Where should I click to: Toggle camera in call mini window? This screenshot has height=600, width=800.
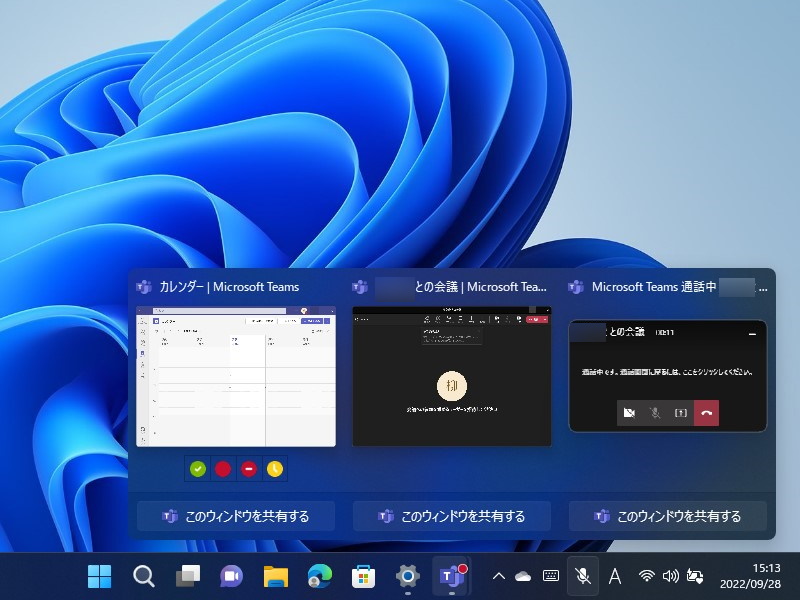tap(630, 413)
